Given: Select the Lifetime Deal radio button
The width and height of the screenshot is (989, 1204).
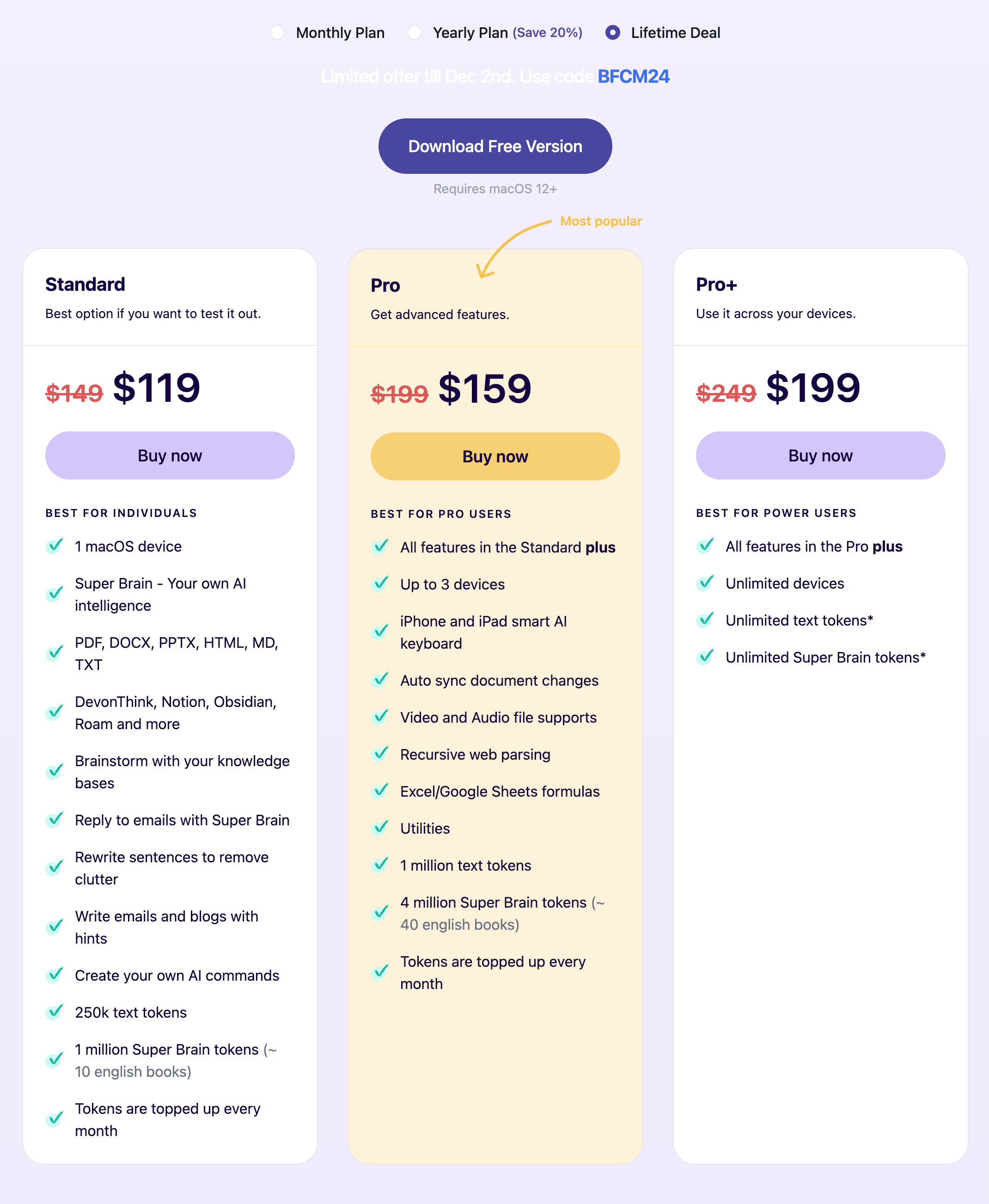Looking at the screenshot, I should 612,32.
